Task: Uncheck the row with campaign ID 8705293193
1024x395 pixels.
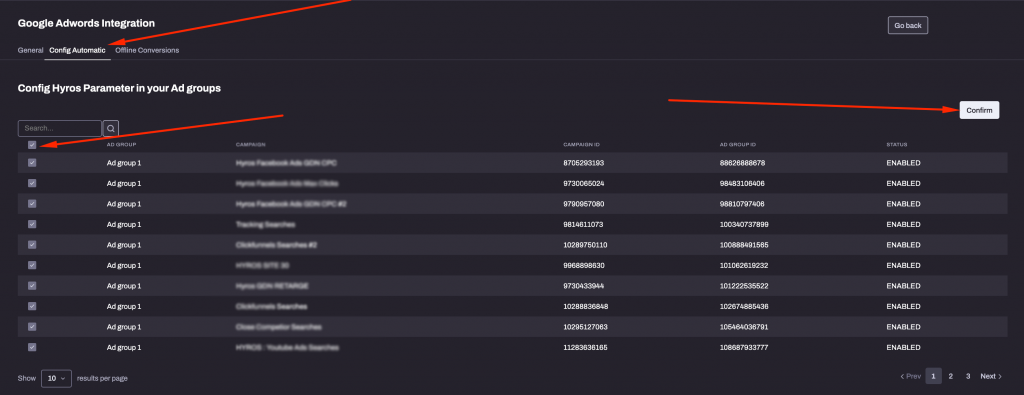Action: (32, 163)
